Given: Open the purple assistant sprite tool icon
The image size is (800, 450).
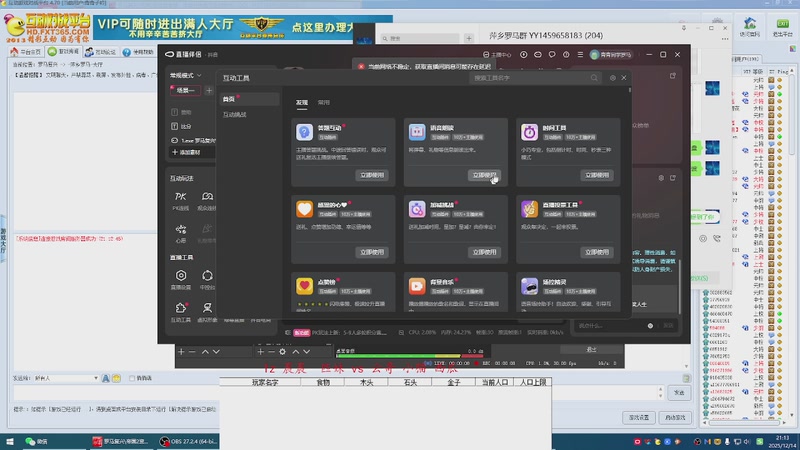Looking at the screenshot, I should click(529, 286).
